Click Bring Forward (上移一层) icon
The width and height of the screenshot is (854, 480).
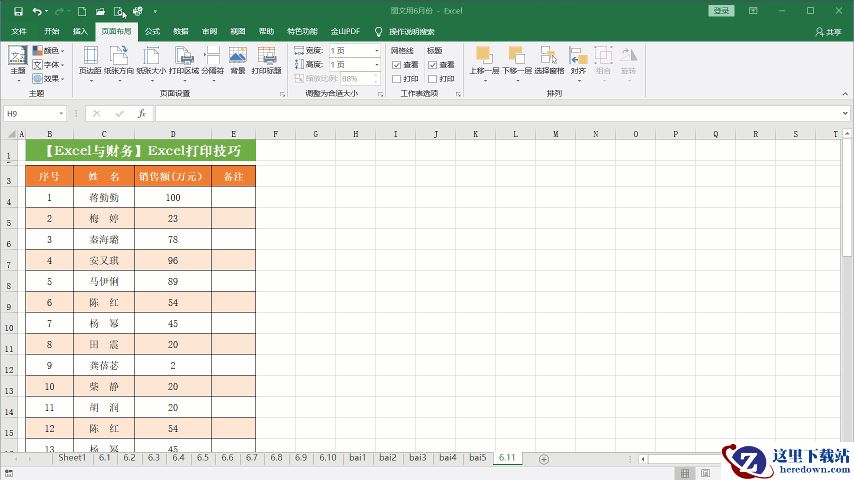tap(484, 64)
